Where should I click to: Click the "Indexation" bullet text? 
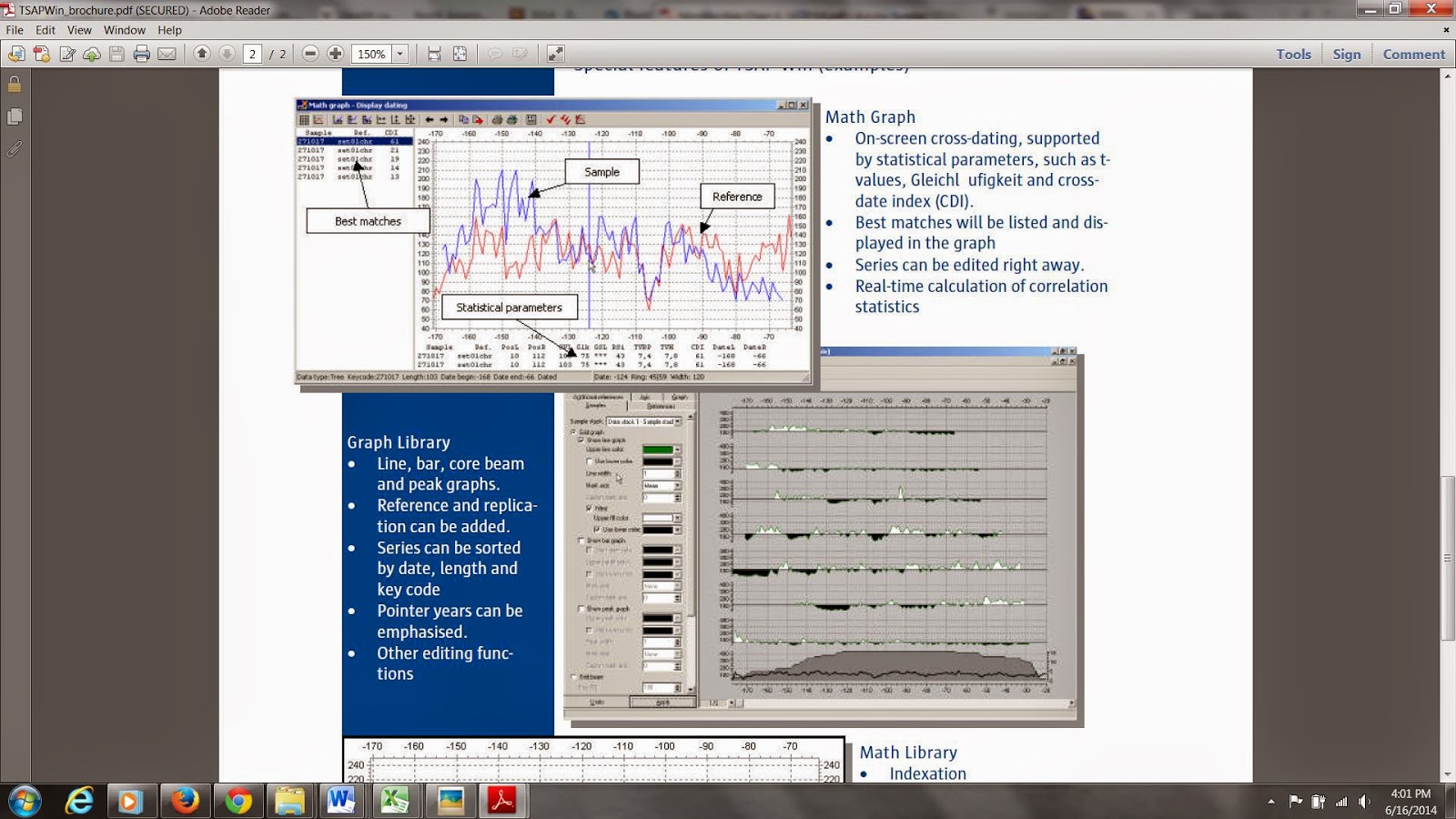tap(928, 773)
